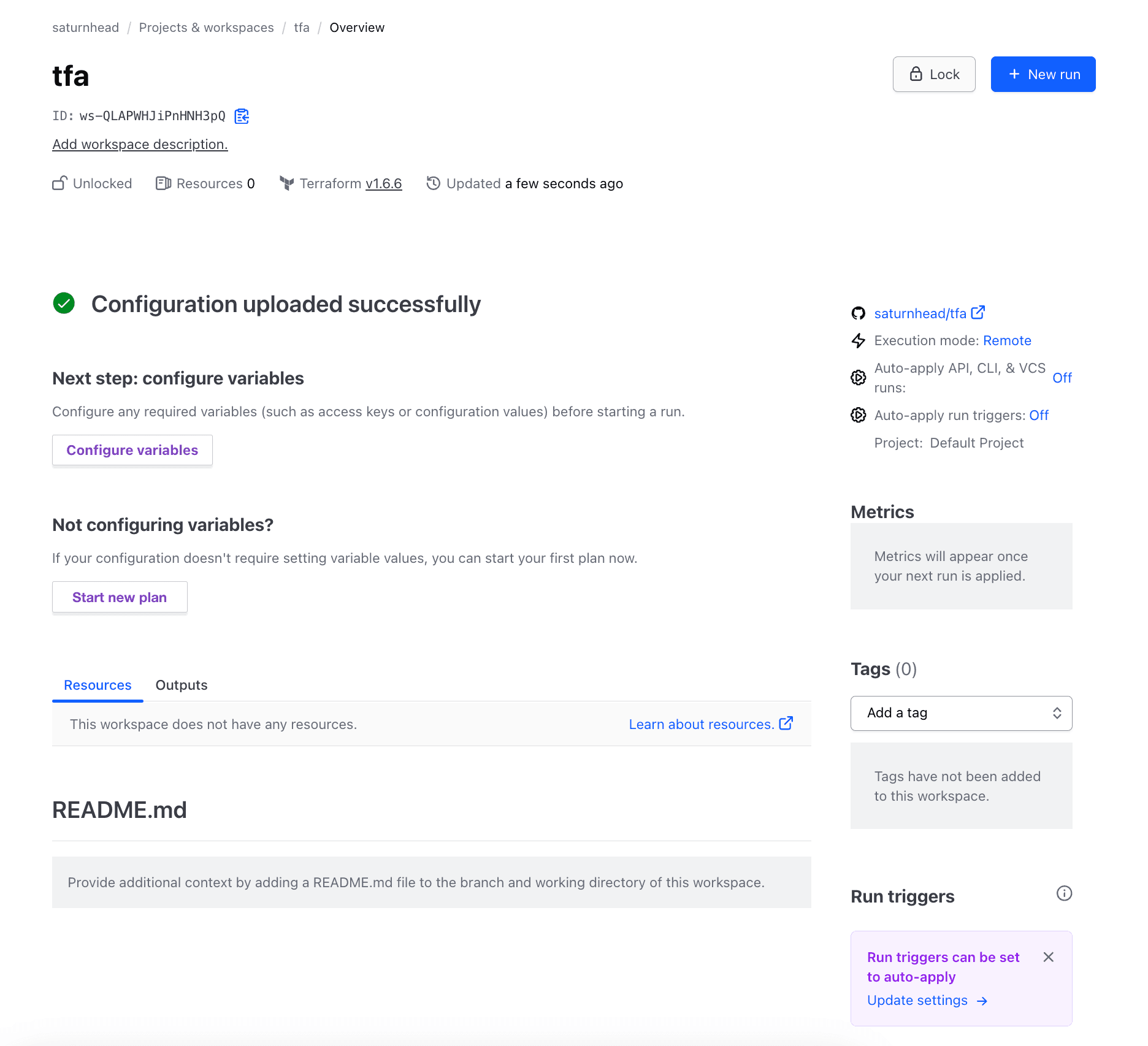Click Update settings link

tap(917, 1000)
